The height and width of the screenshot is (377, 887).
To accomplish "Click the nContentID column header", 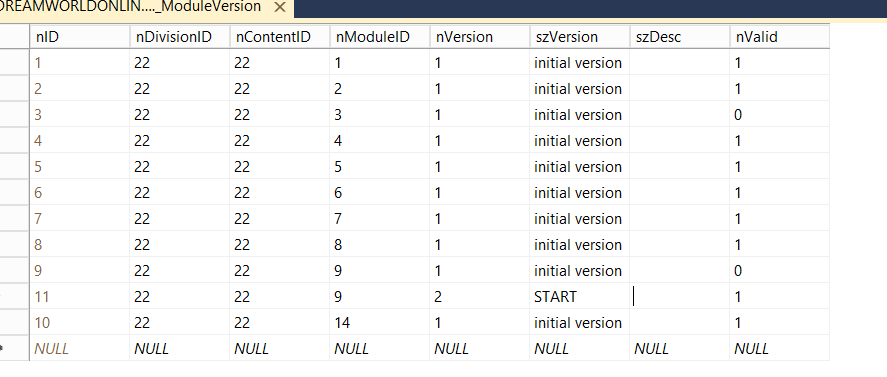I will click(x=279, y=37).
